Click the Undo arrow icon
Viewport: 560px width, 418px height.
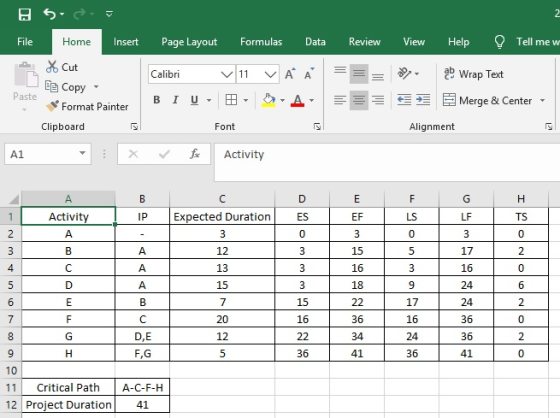pos(49,14)
